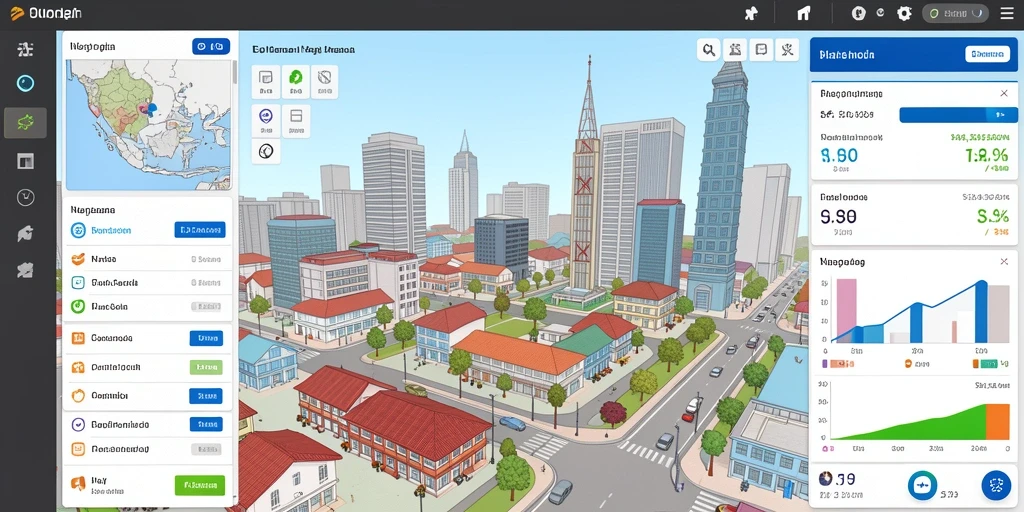Click the clock icon in the left sidebar
Screen dimensions: 1024x512
(x=25, y=197)
